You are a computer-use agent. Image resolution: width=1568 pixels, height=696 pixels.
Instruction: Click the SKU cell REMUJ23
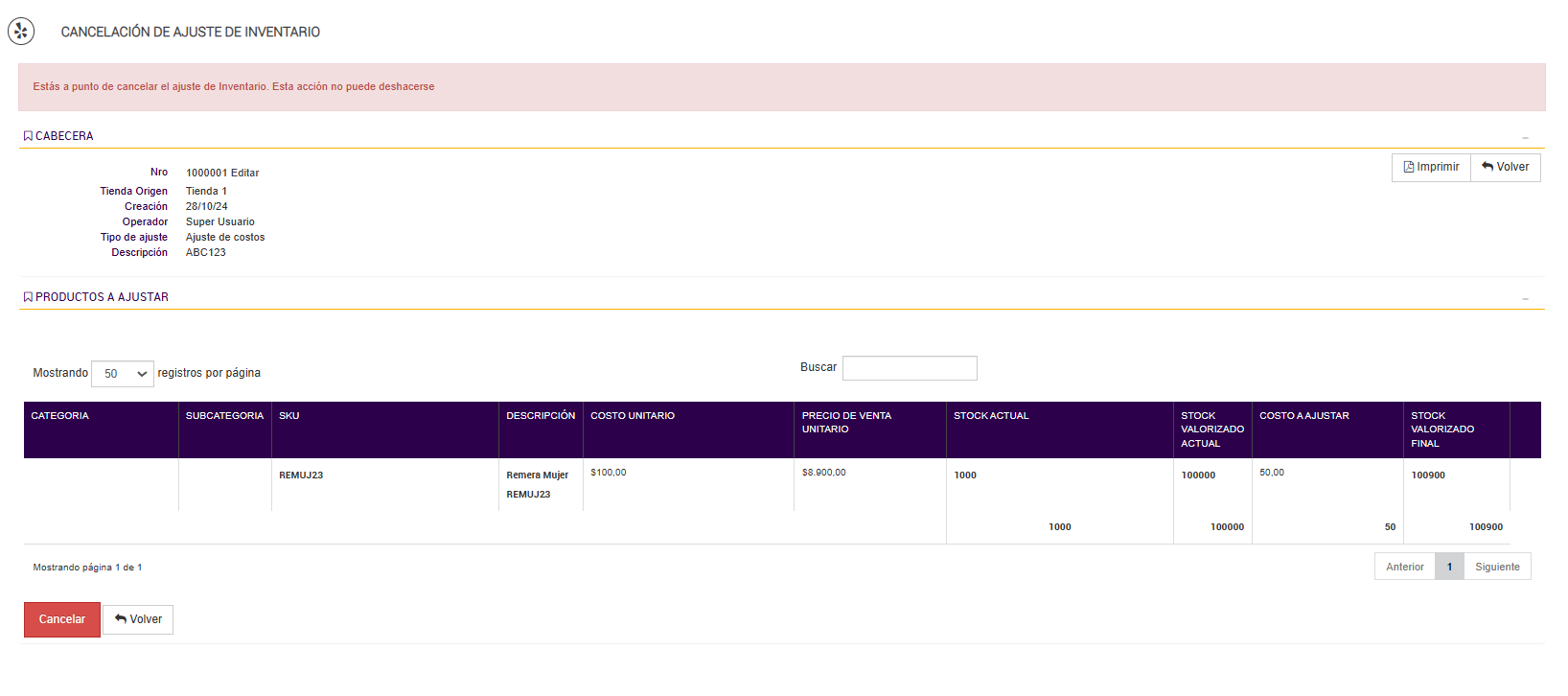(301, 476)
